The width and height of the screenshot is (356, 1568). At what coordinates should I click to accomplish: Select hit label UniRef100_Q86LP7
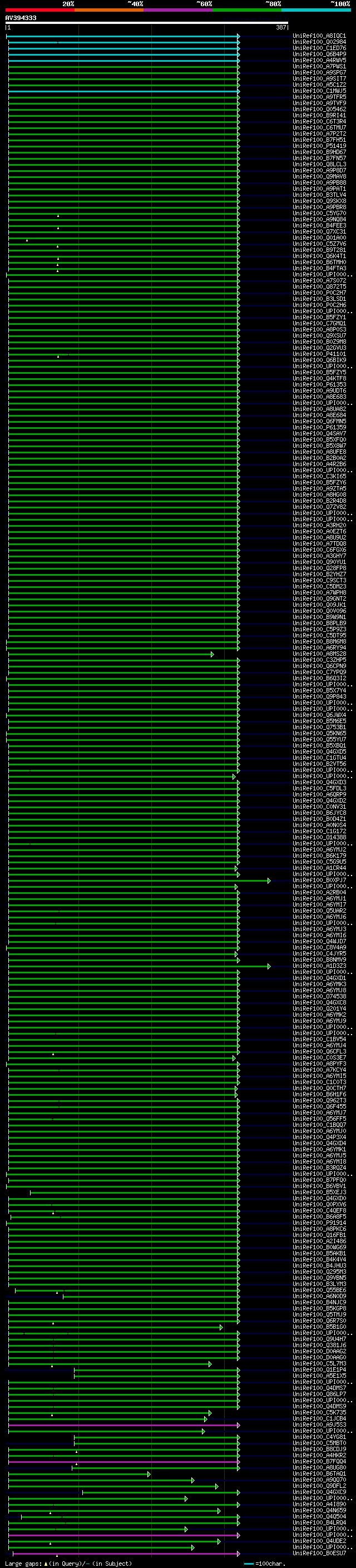319,1394
